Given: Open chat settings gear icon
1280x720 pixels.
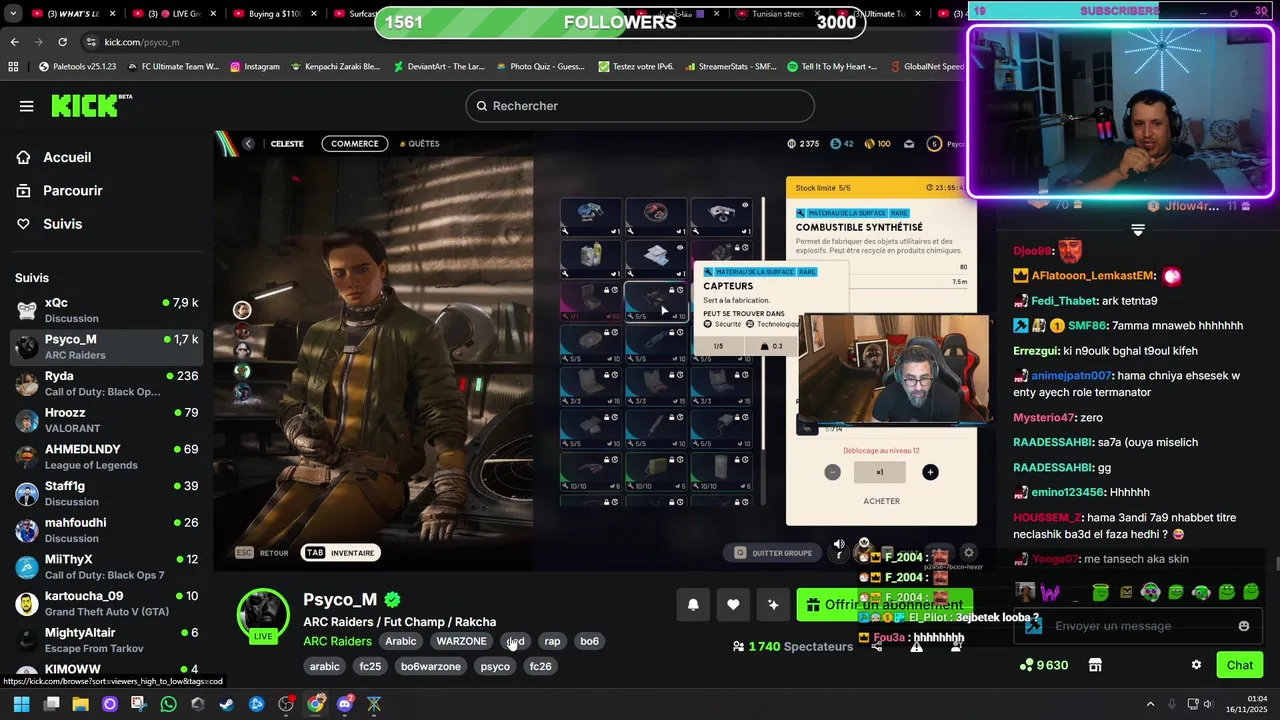Looking at the screenshot, I should pos(1196,665).
